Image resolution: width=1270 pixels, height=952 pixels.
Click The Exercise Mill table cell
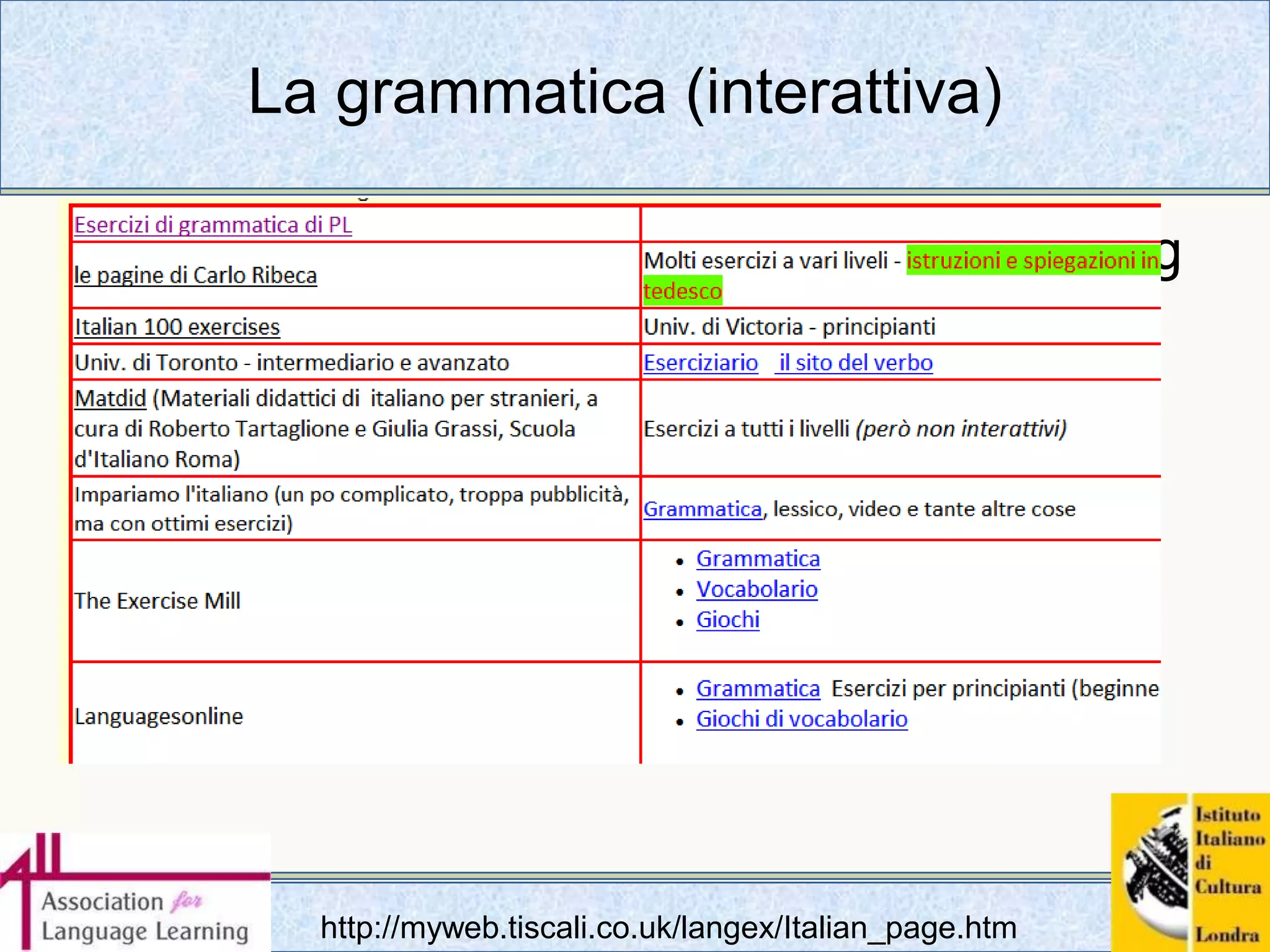coord(158,601)
